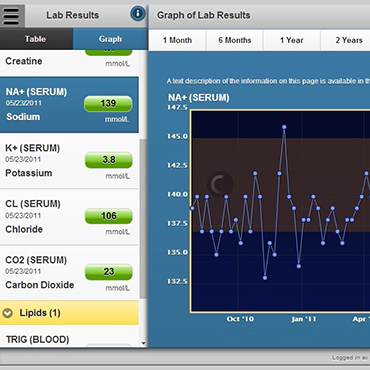
Task: Click the lab list scrollbar thumb
Action: (x=143, y=218)
